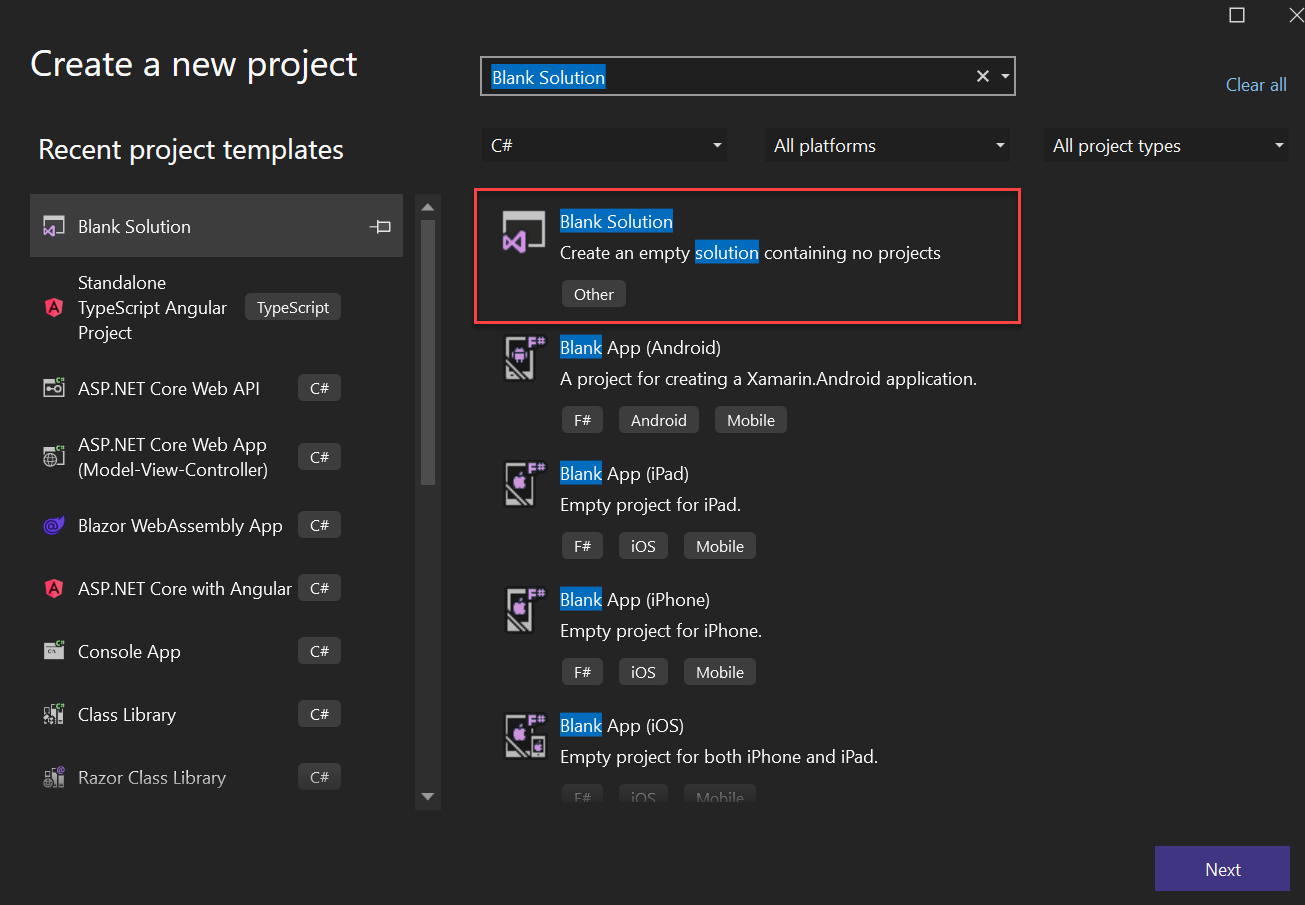Click the ASP.NET Core Web API icon
Image resolution: width=1305 pixels, height=905 pixels.
pyautogui.click(x=54, y=388)
